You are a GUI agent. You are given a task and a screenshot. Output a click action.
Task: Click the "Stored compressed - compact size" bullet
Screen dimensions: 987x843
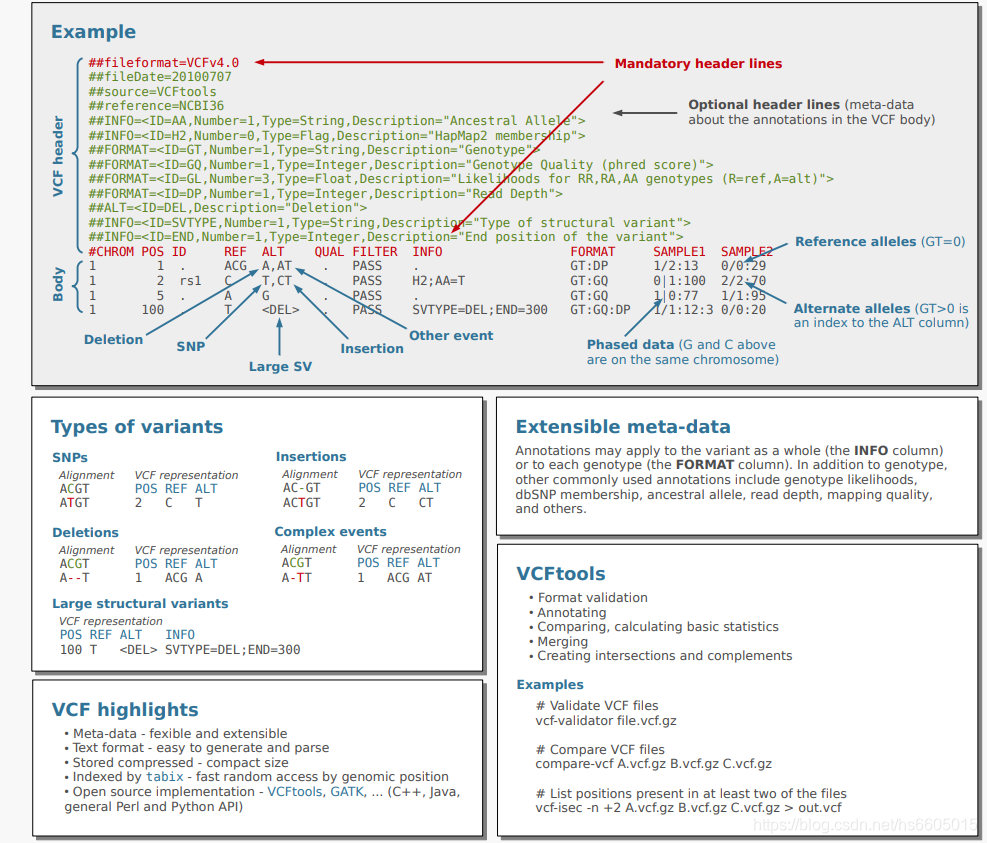pos(180,762)
